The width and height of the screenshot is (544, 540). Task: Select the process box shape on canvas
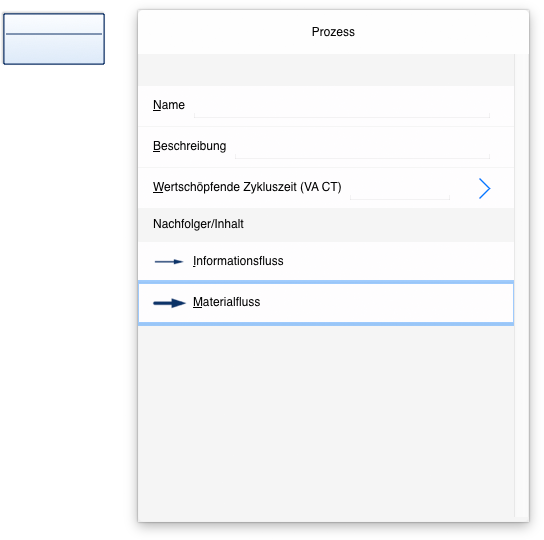tap(54, 39)
